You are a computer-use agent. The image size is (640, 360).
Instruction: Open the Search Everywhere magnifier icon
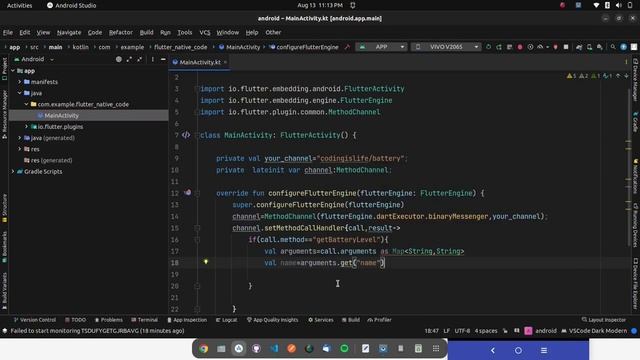[613, 47]
